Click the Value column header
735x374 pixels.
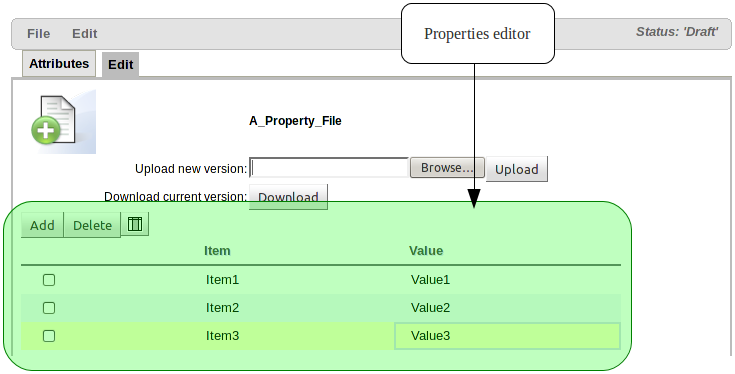pyautogui.click(x=426, y=251)
